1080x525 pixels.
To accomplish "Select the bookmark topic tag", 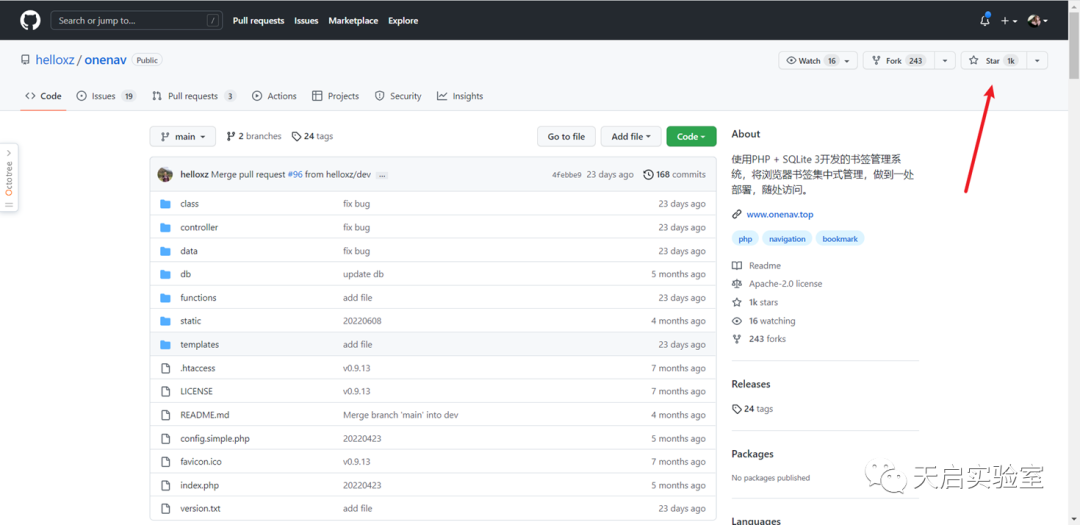I will (x=840, y=239).
